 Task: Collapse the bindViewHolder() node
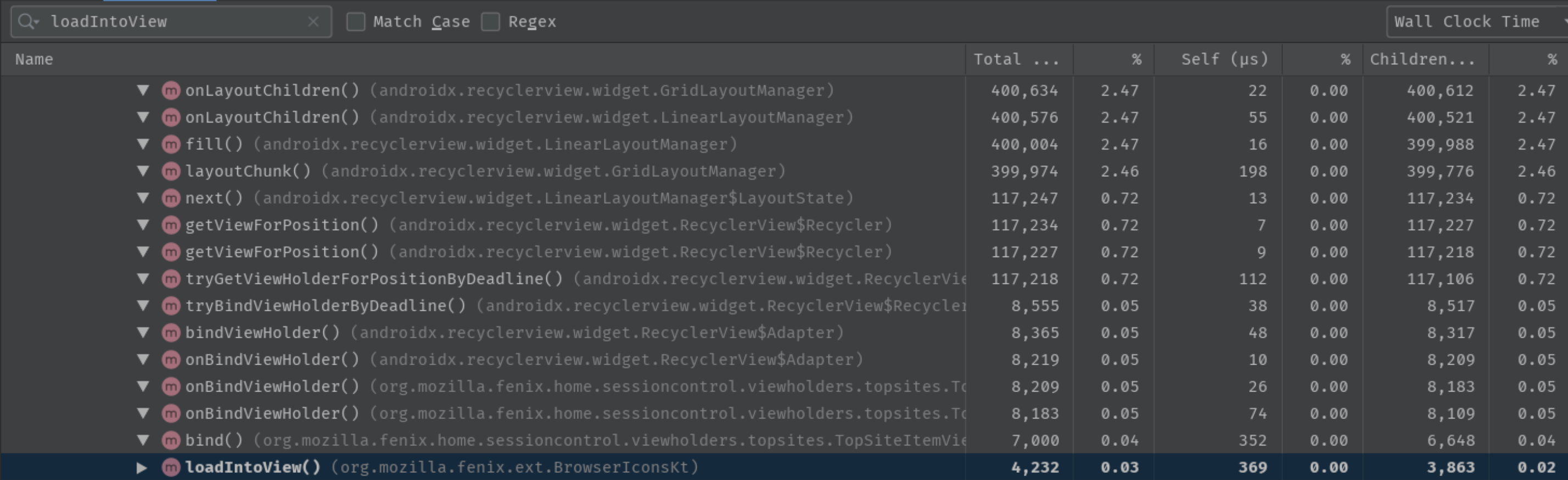point(143,333)
